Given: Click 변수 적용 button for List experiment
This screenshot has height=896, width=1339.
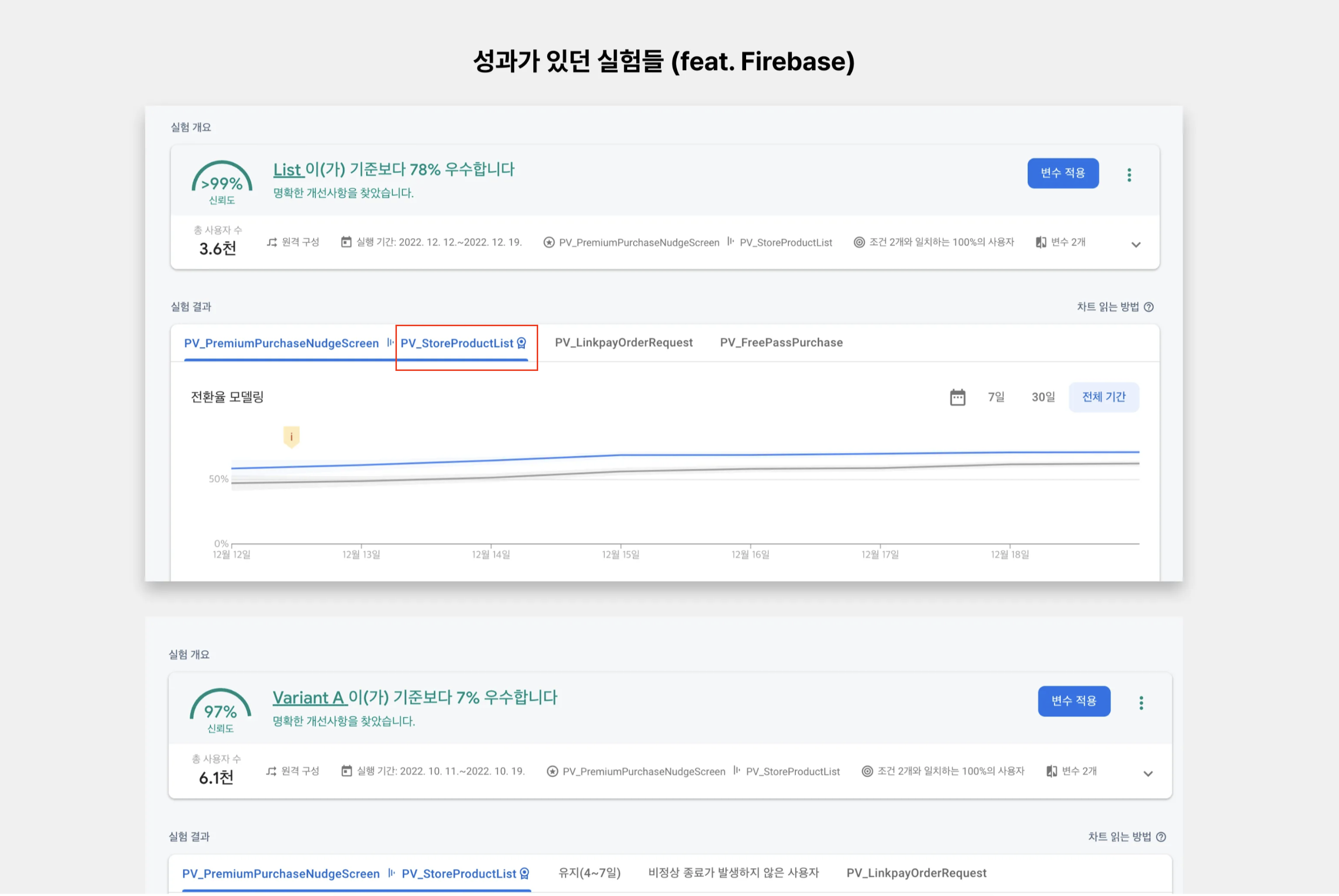Looking at the screenshot, I should pyautogui.click(x=1062, y=173).
